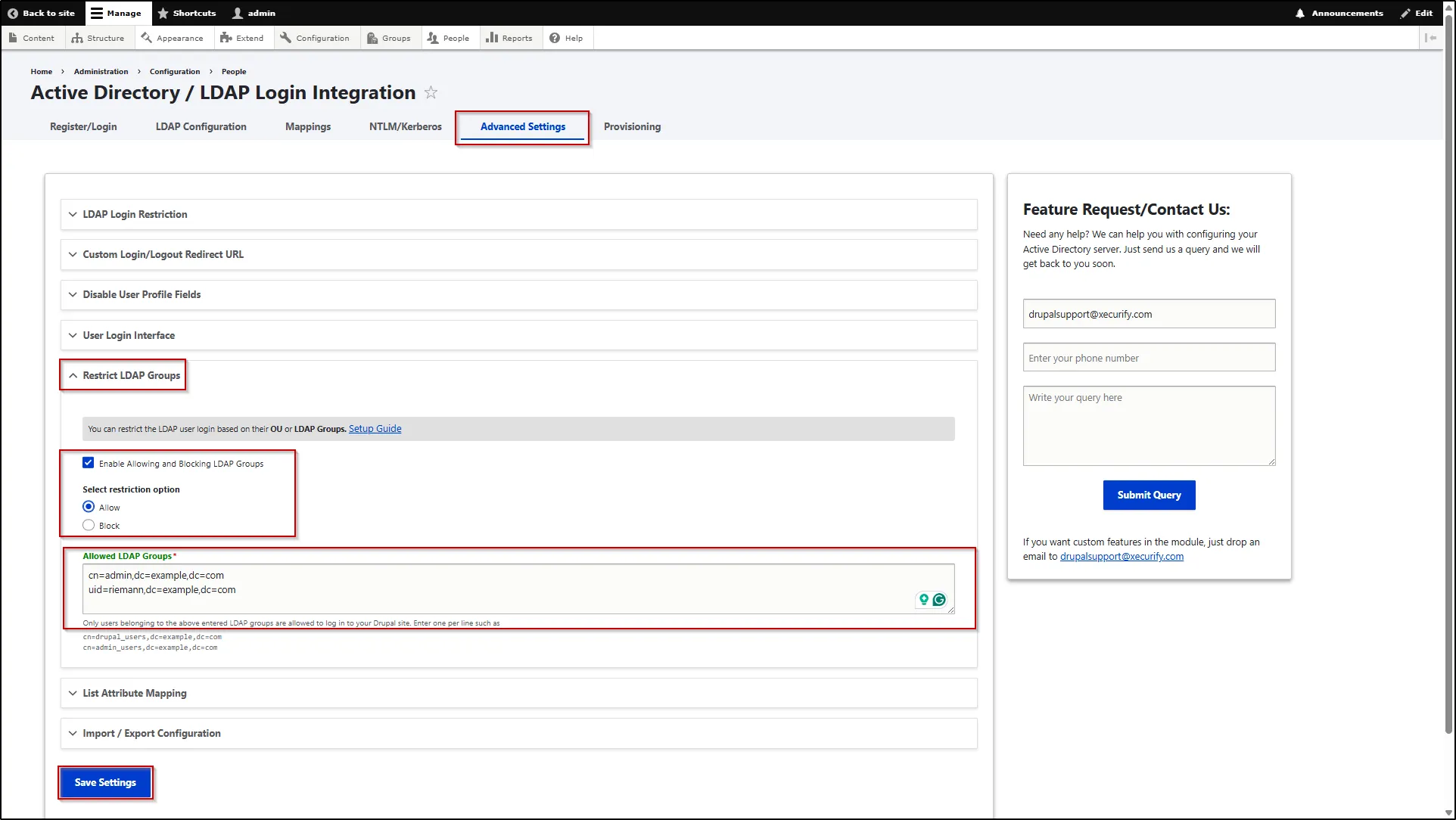
Task: Open the Reports admin menu
Action: [509, 38]
